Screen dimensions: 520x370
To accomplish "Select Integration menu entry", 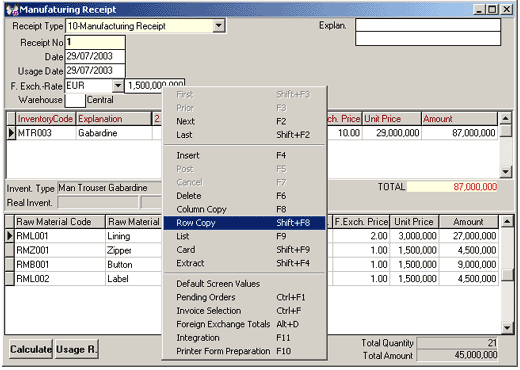I will click(244, 338).
